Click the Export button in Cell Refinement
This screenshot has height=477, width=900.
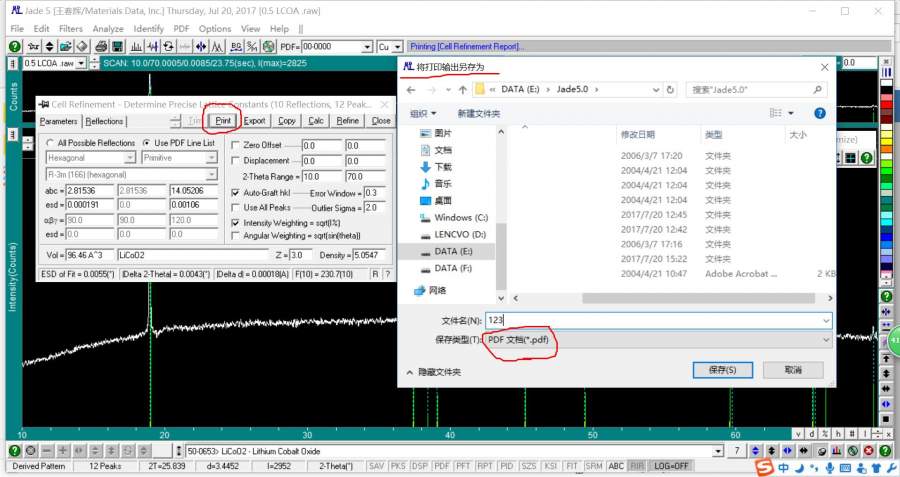tap(254, 121)
